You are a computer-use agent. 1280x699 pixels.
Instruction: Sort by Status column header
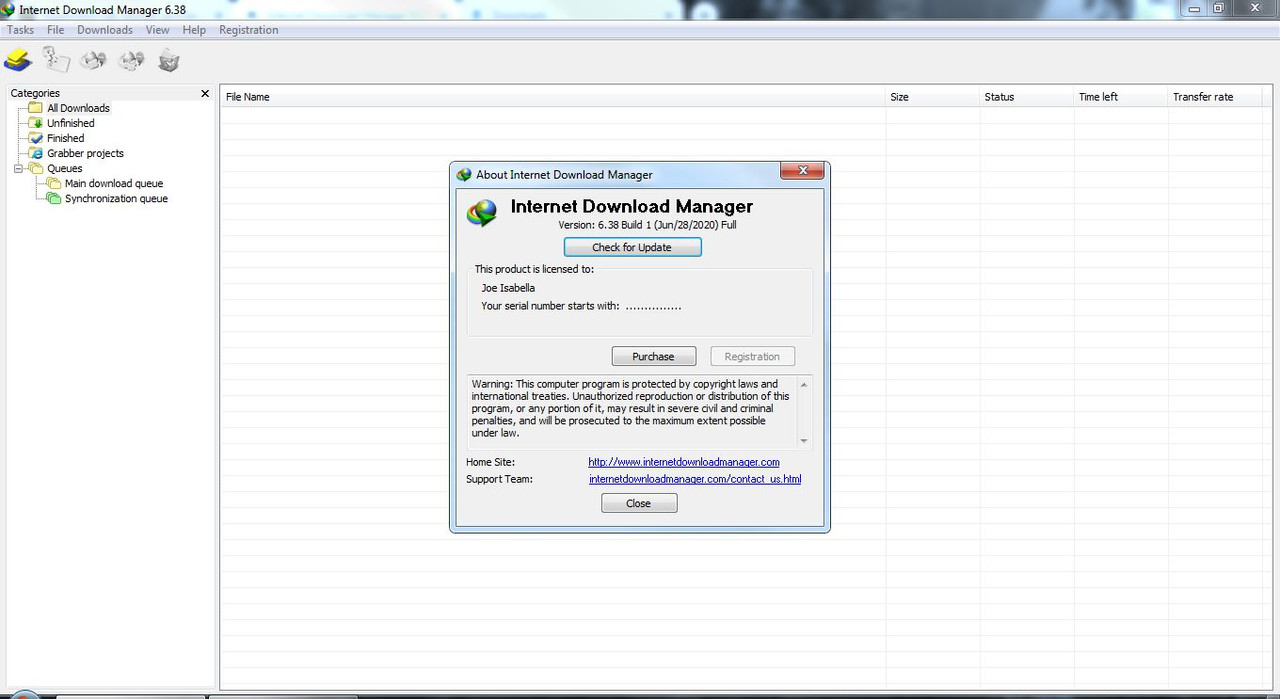click(1027, 97)
